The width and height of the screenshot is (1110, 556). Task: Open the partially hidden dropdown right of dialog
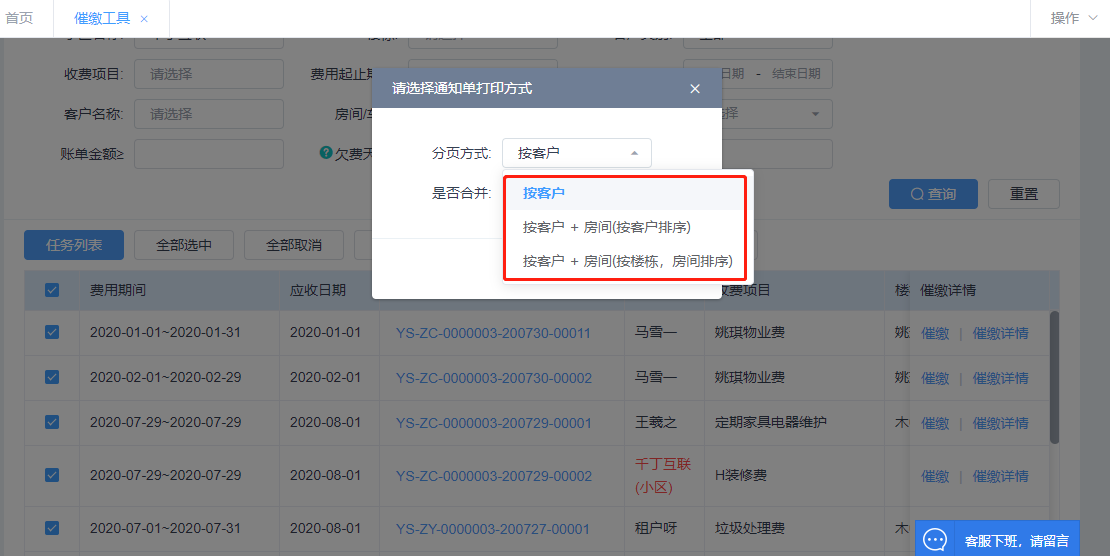click(x=777, y=114)
